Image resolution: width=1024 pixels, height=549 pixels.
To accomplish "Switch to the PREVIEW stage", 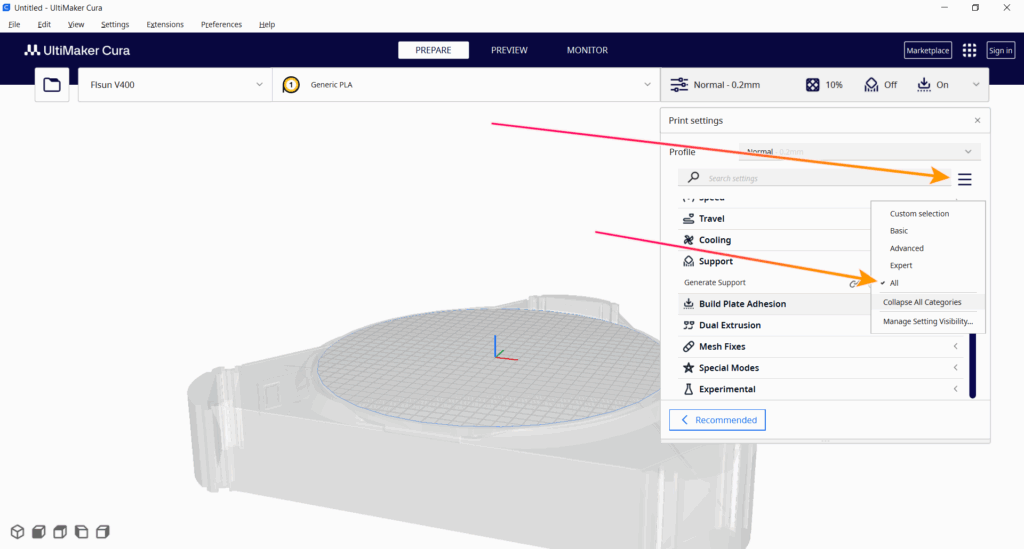I will click(509, 50).
